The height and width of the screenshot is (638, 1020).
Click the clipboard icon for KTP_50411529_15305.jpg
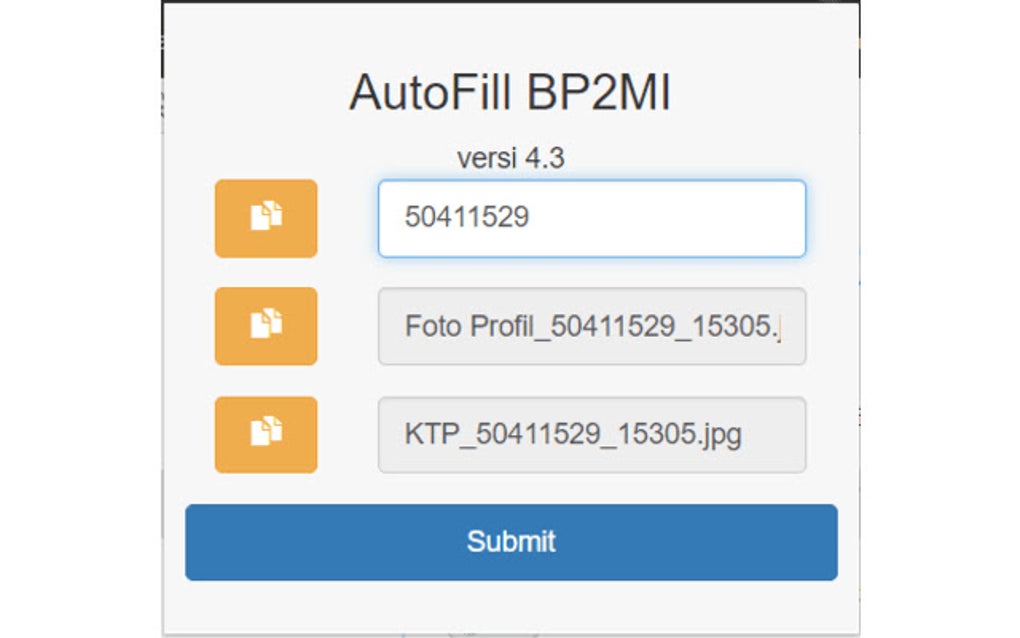(x=265, y=435)
